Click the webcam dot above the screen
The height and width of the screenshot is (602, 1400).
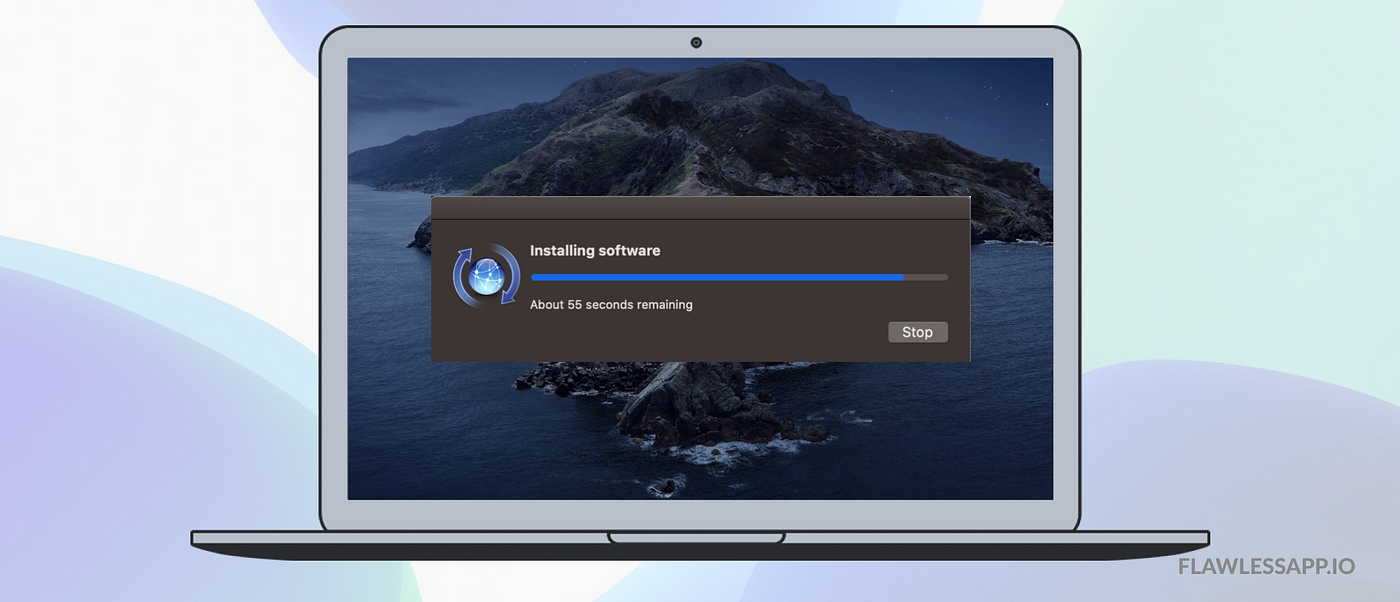(x=696, y=42)
